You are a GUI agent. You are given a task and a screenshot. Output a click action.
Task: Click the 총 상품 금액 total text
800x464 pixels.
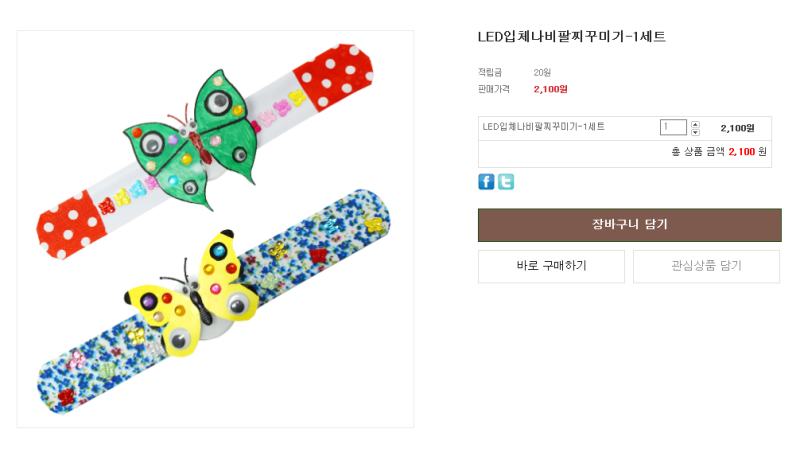click(697, 152)
